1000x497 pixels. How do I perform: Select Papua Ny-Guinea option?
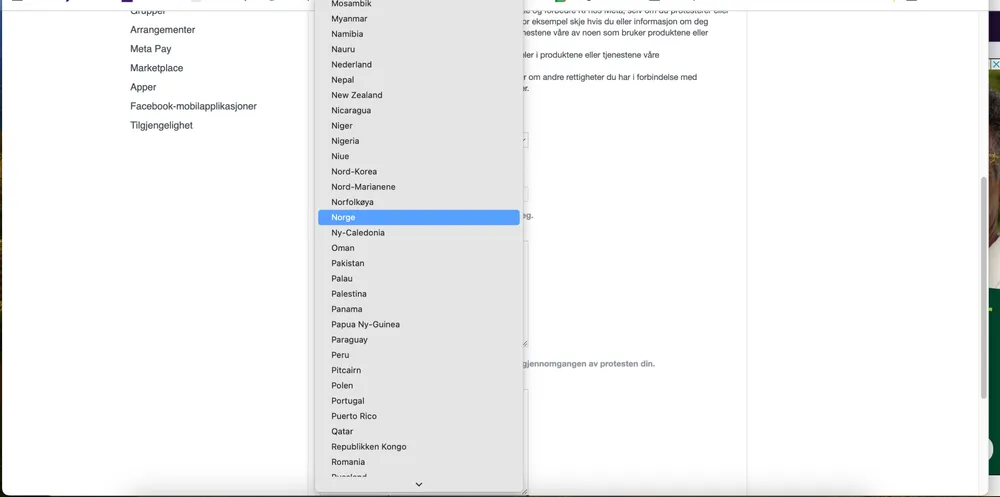point(365,324)
